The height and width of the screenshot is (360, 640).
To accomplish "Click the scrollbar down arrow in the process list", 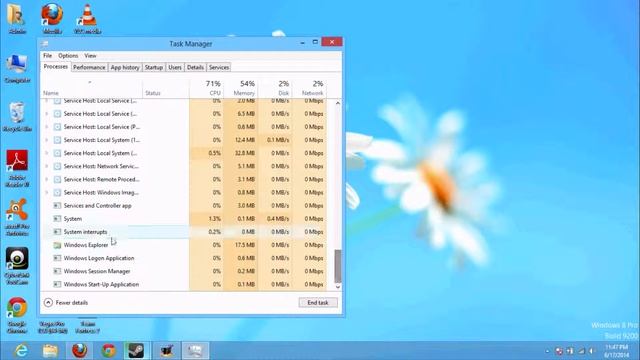I will click(338, 287).
